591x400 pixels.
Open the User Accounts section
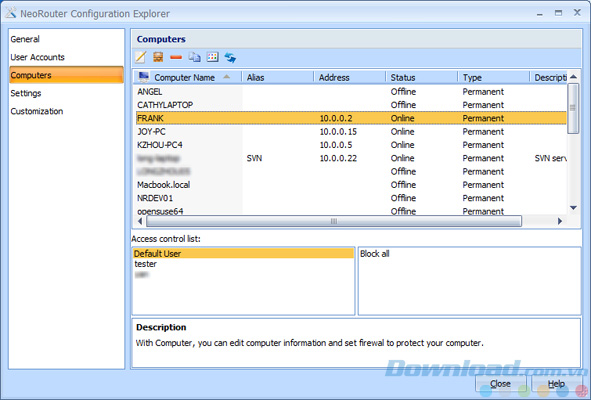(66, 57)
